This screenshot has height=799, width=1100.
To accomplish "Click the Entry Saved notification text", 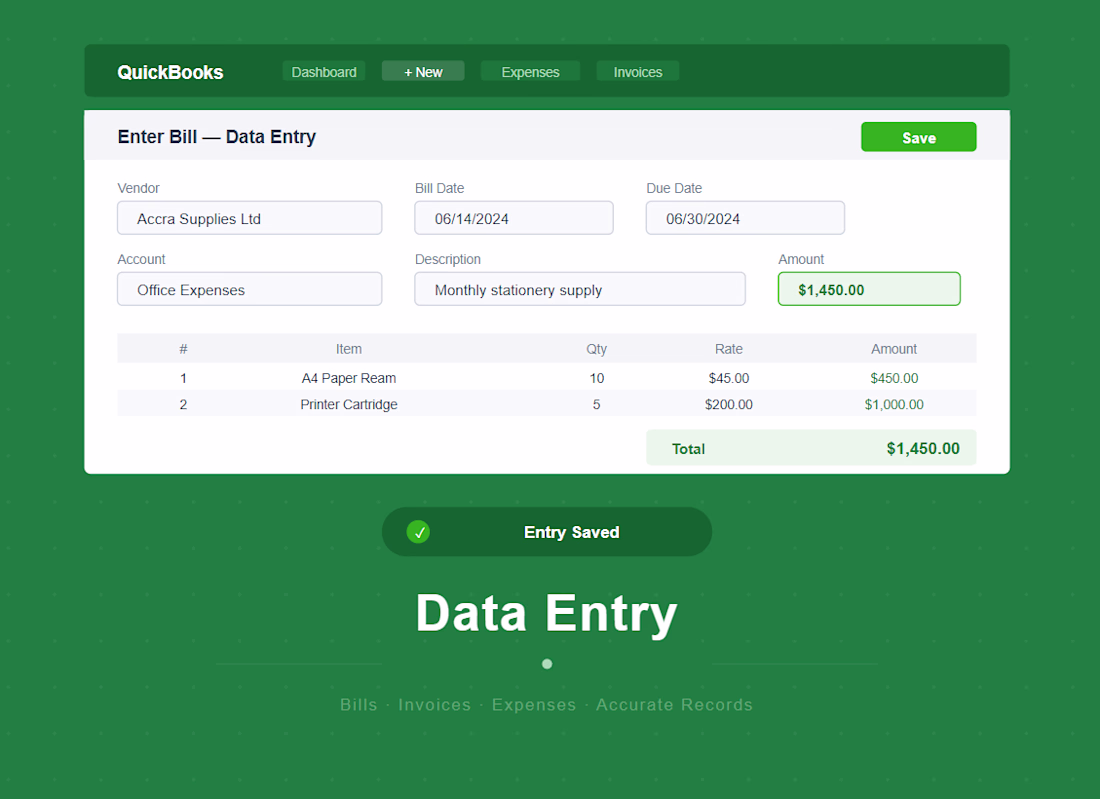I will (572, 532).
